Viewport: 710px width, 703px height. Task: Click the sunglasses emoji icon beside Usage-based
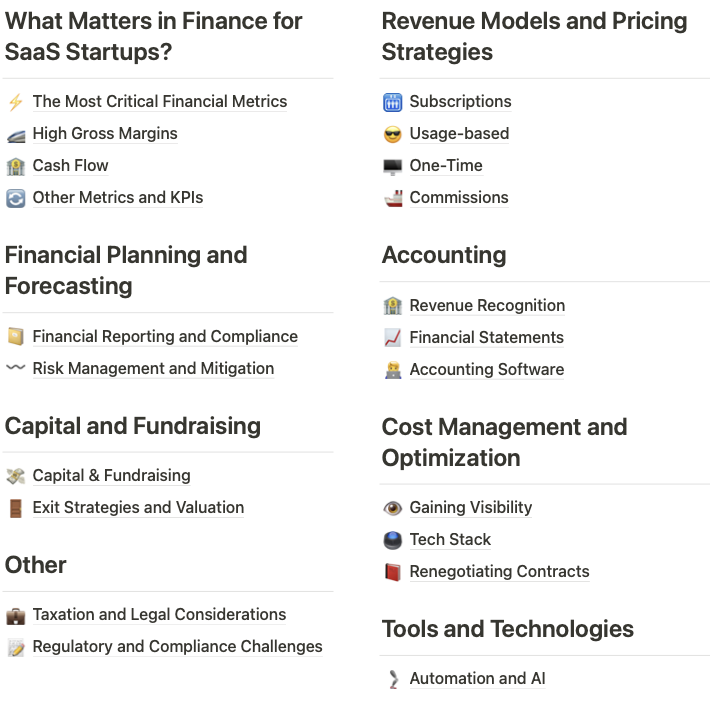392,134
